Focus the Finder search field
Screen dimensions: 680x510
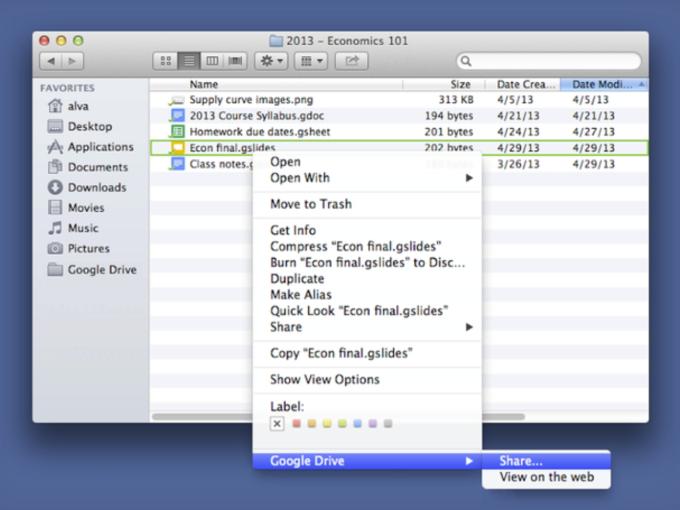click(x=549, y=61)
